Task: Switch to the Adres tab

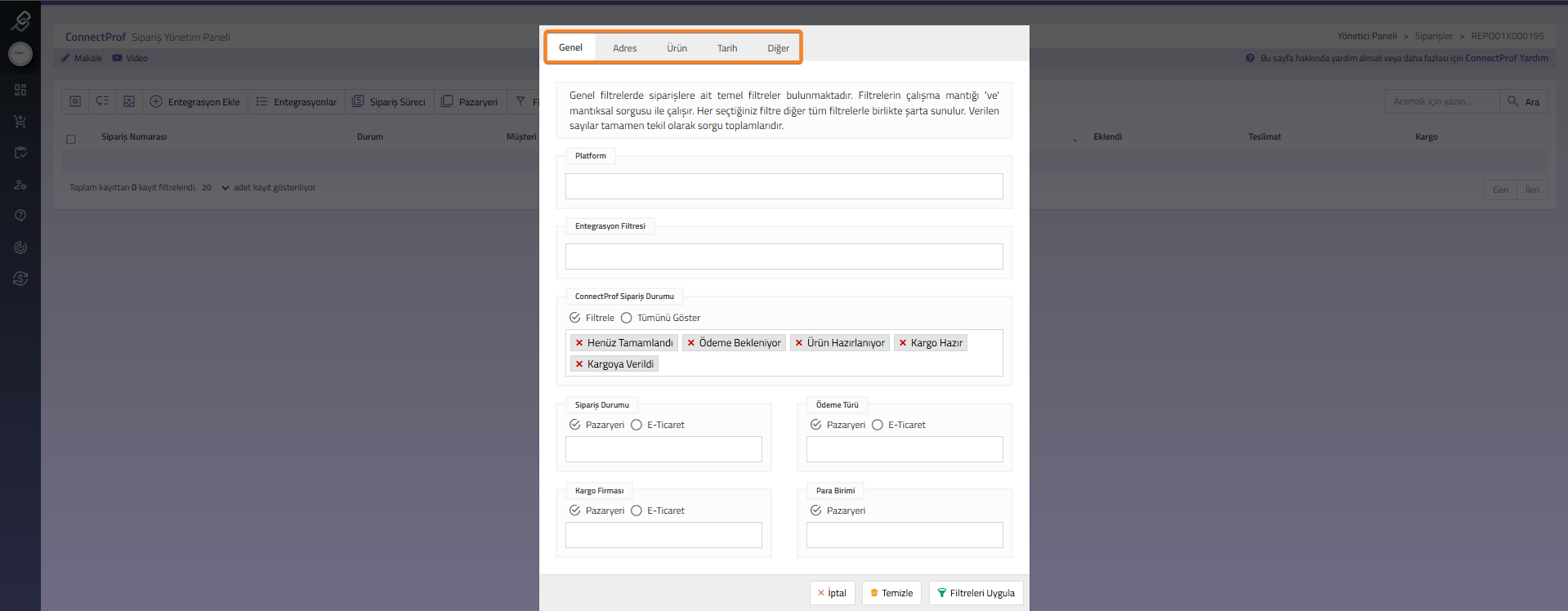Action: (625, 48)
